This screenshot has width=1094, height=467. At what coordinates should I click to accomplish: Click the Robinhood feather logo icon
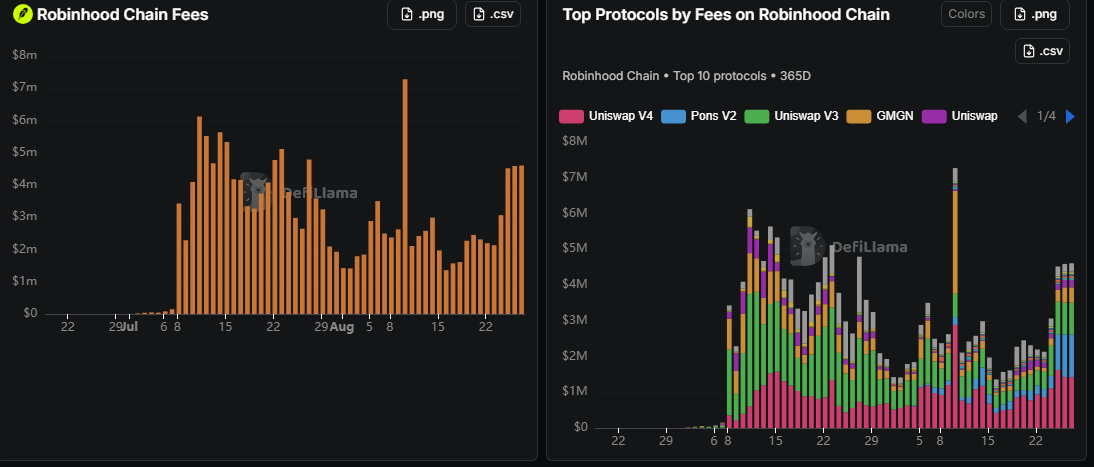tap(22, 14)
